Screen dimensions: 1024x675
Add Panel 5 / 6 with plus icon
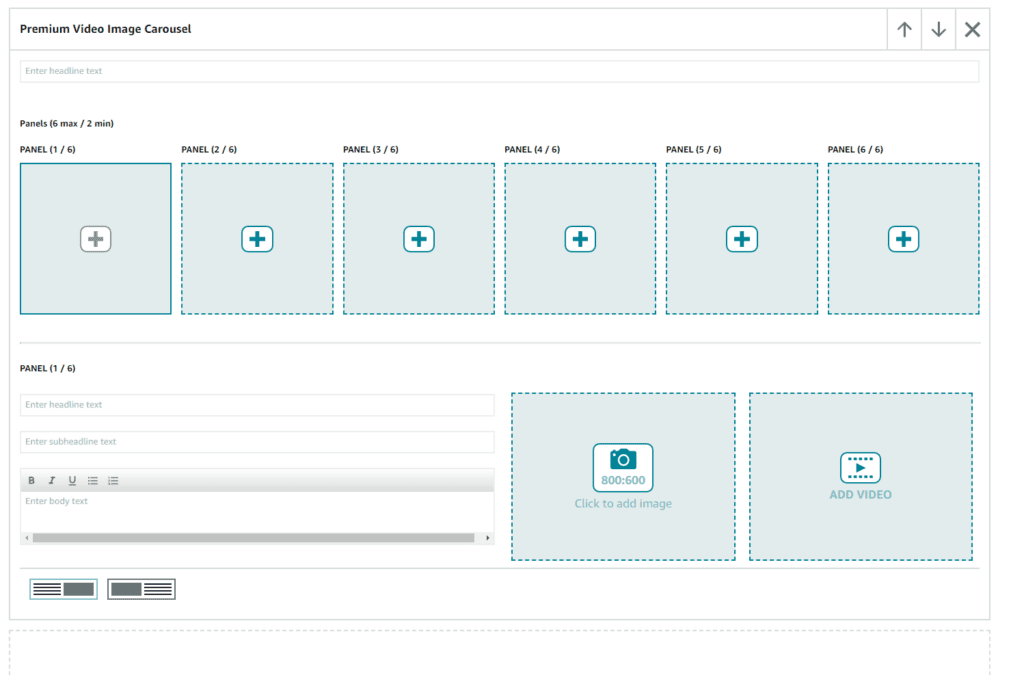pyautogui.click(x=742, y=239)
